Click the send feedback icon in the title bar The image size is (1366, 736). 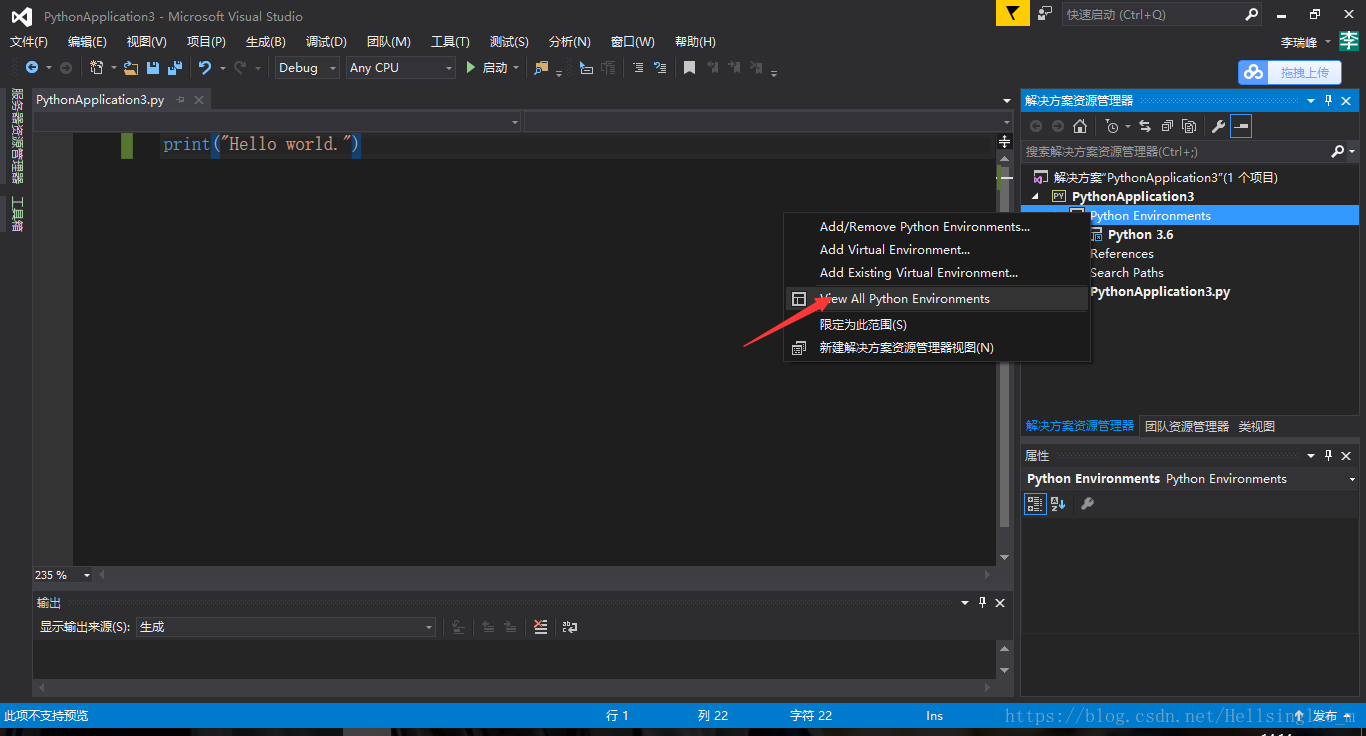click(x=1045, y=14)
